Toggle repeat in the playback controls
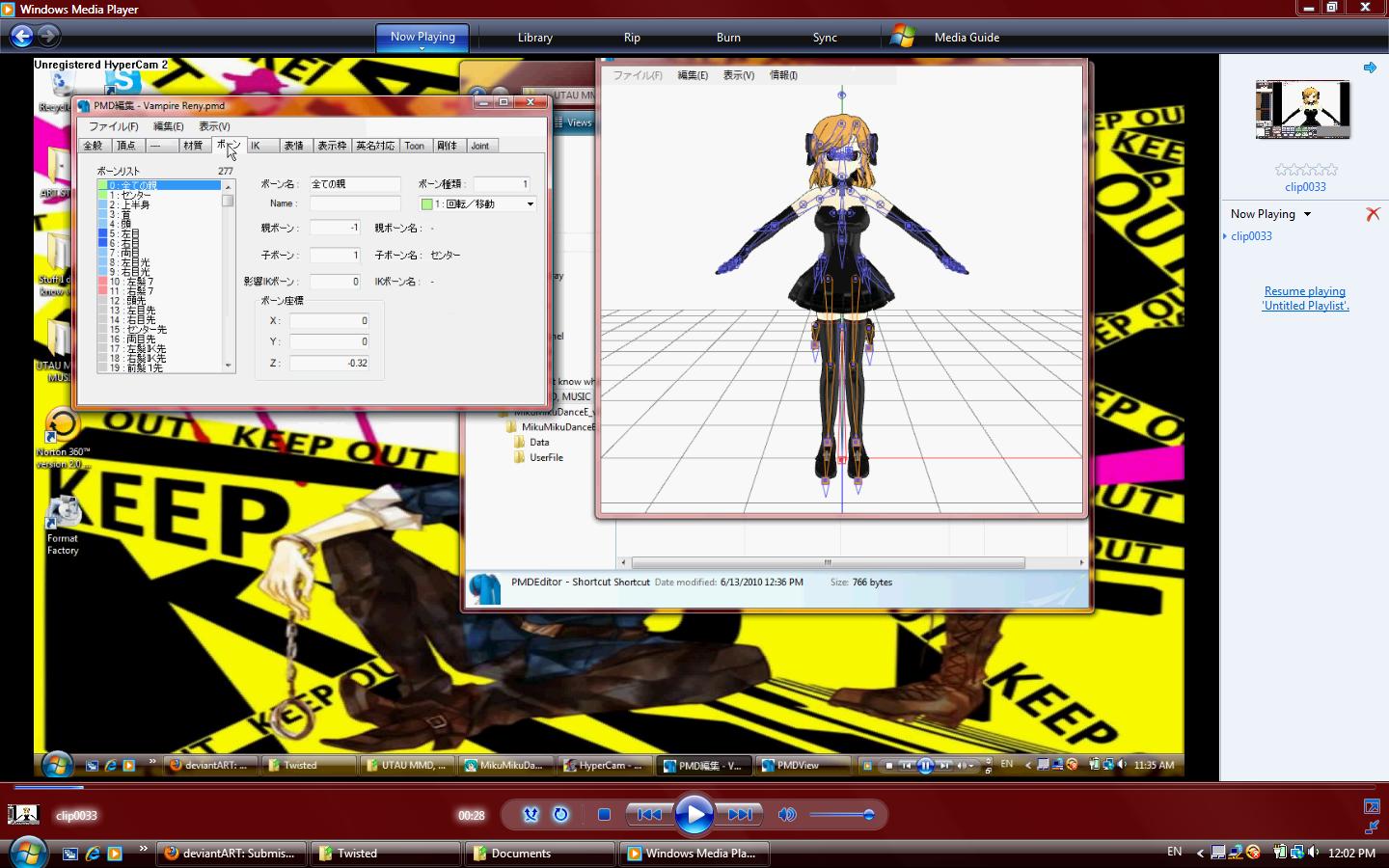 click(x=560, y=814)
